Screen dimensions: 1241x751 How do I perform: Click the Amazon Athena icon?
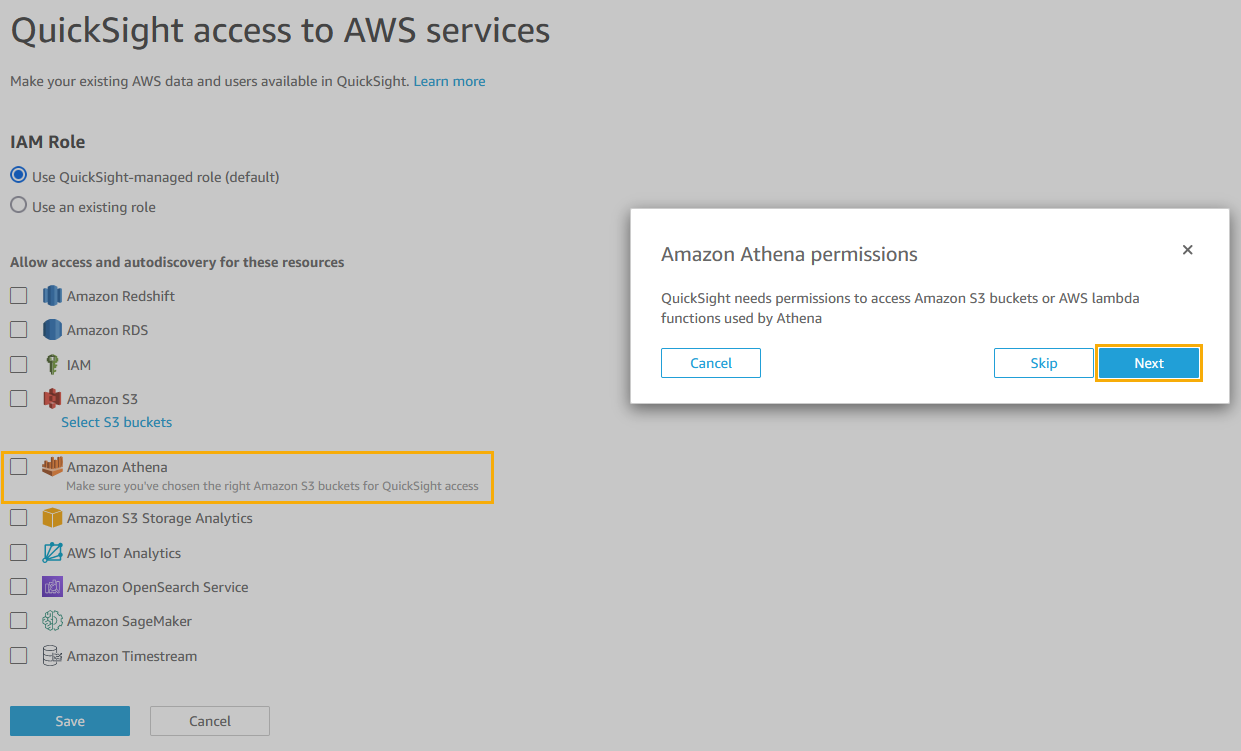[x=52, y=467]
